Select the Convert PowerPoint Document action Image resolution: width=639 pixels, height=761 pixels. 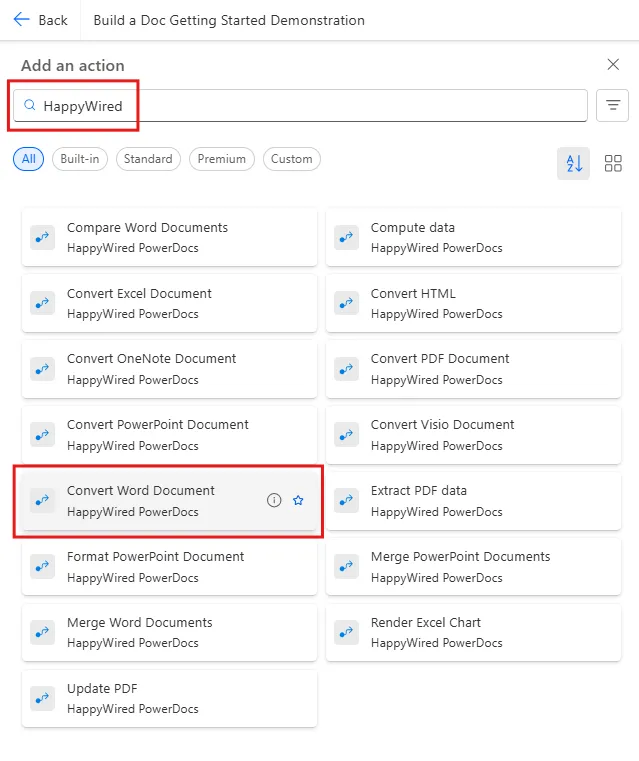pos(169,435)
